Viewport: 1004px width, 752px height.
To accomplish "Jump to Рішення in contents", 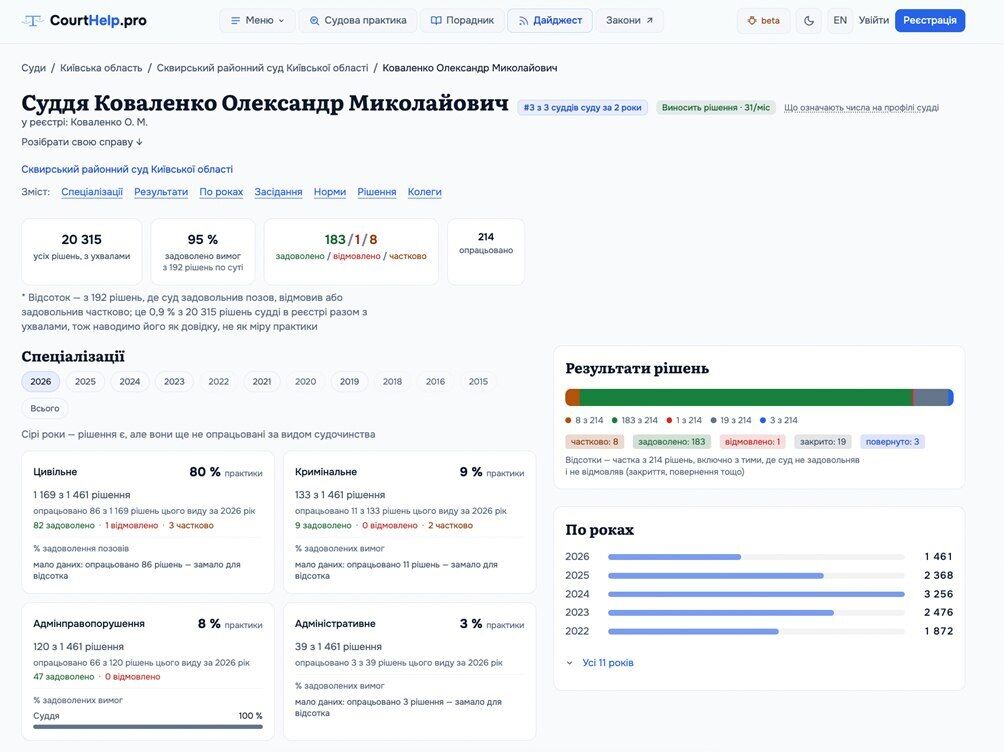I will (x=376, y=192).
